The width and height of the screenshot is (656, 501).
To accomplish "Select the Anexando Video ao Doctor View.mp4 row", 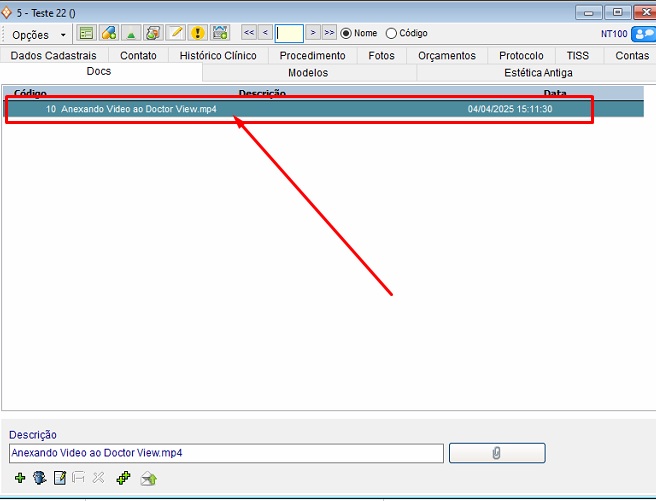I will pos(300,109).
